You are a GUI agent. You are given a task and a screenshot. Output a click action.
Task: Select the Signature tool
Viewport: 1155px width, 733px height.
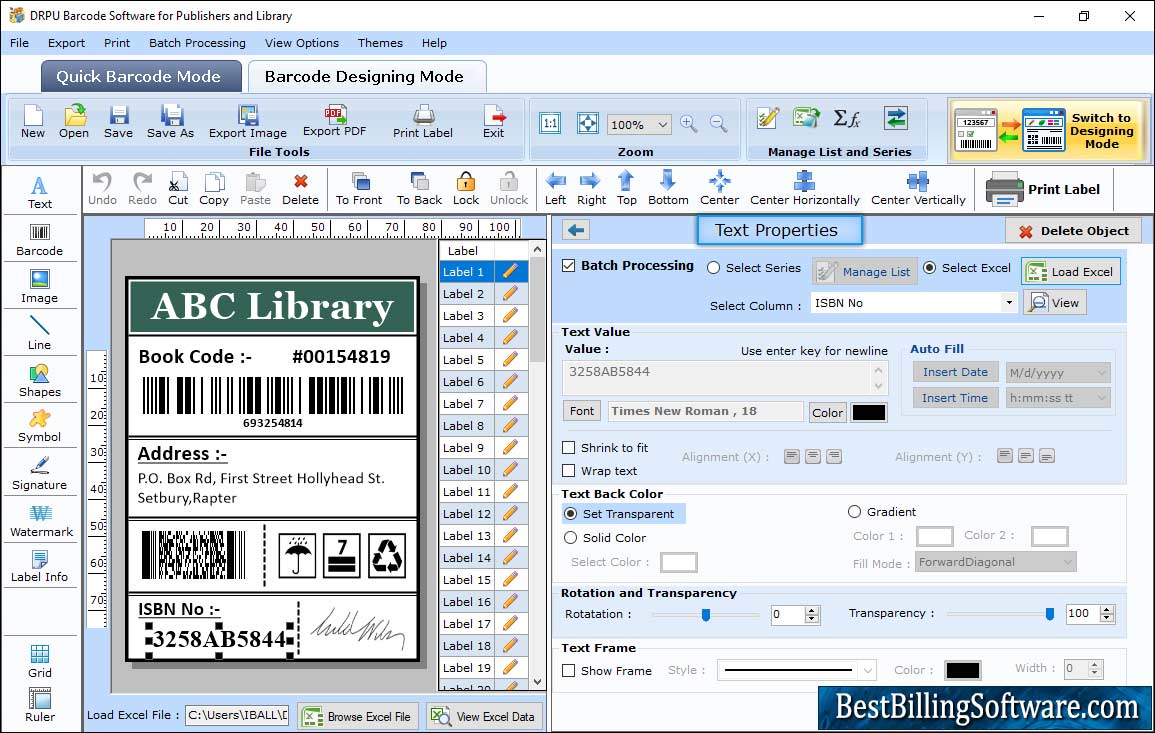(40, 474)
